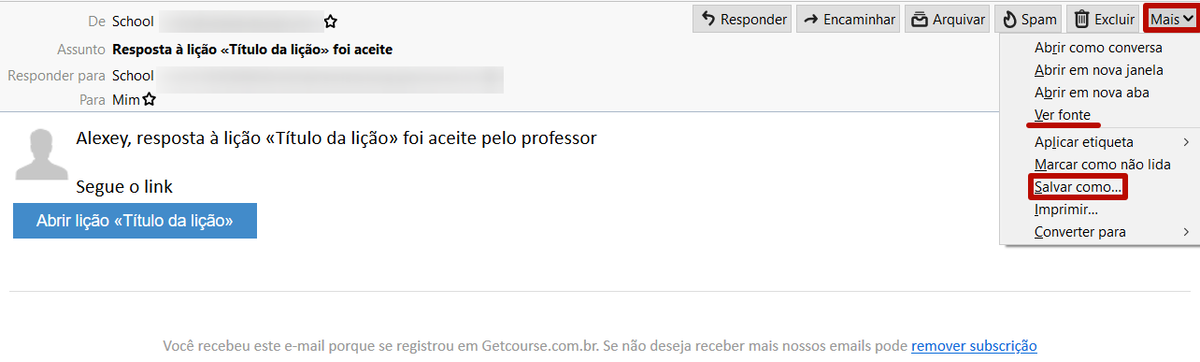This screenshot has height=362, width=1200.
Task: Open the blue Abrir lição button
Action: [135, 221]
